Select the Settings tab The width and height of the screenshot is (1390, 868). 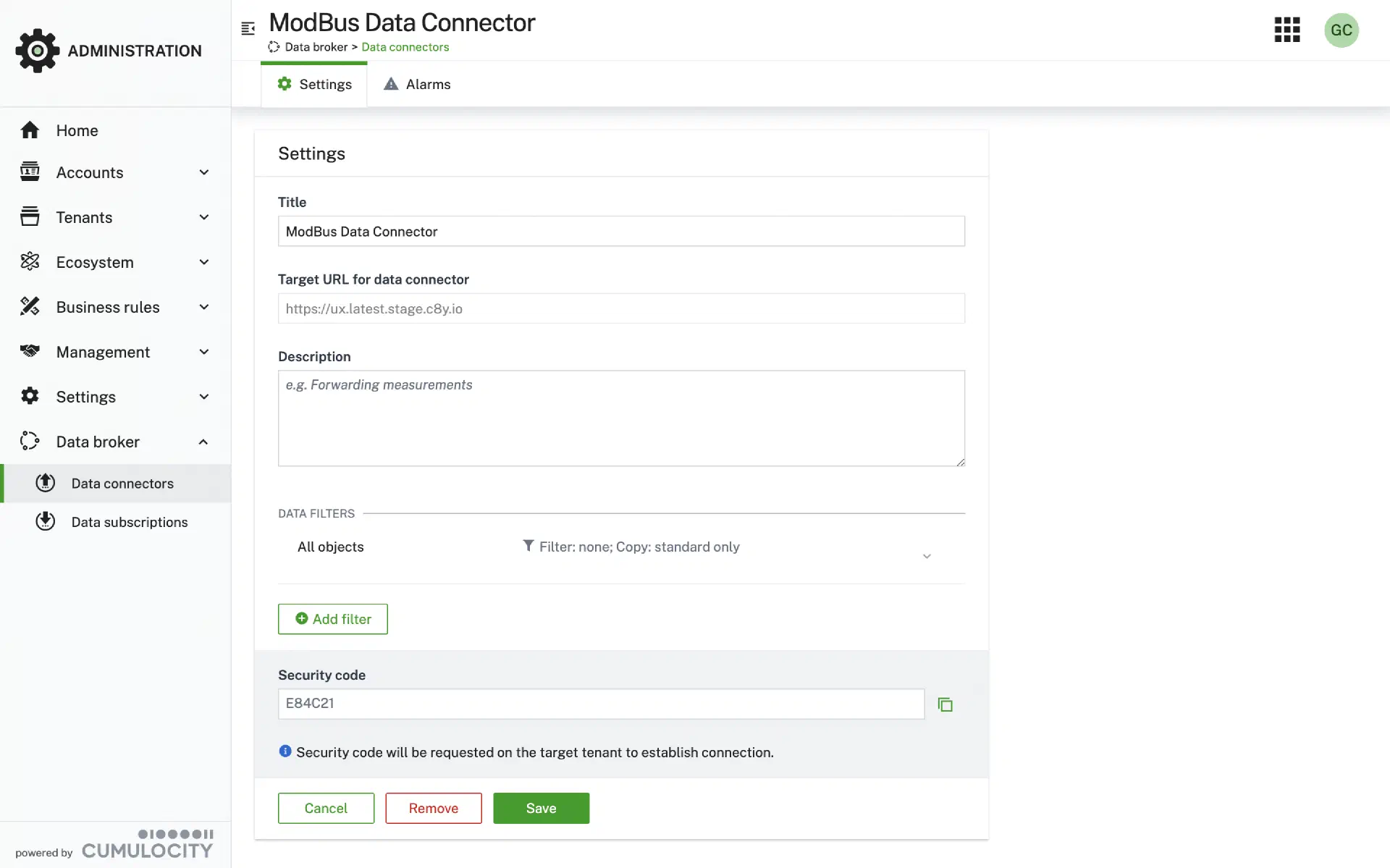(314, 85)
